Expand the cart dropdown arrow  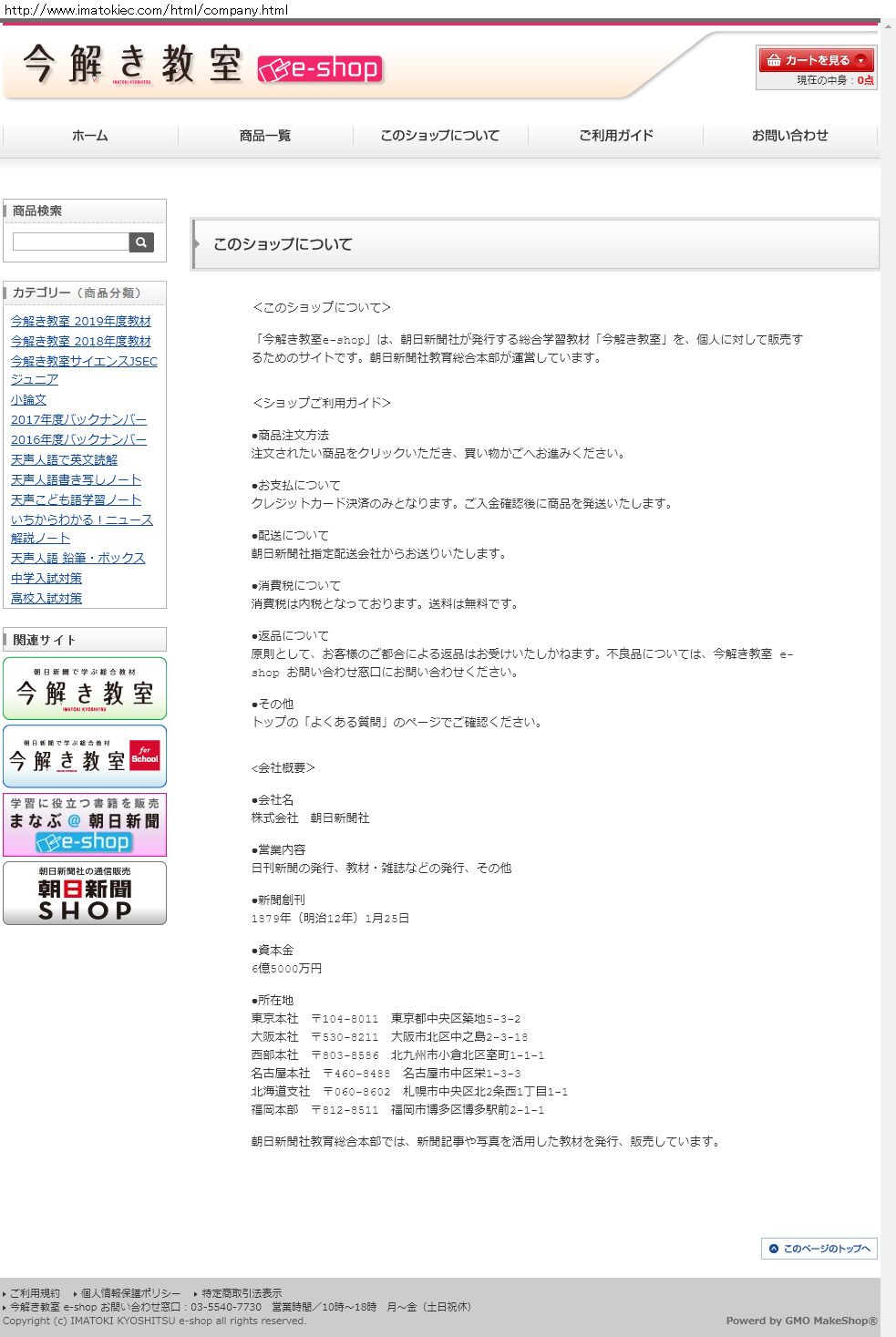click(861, 60)
